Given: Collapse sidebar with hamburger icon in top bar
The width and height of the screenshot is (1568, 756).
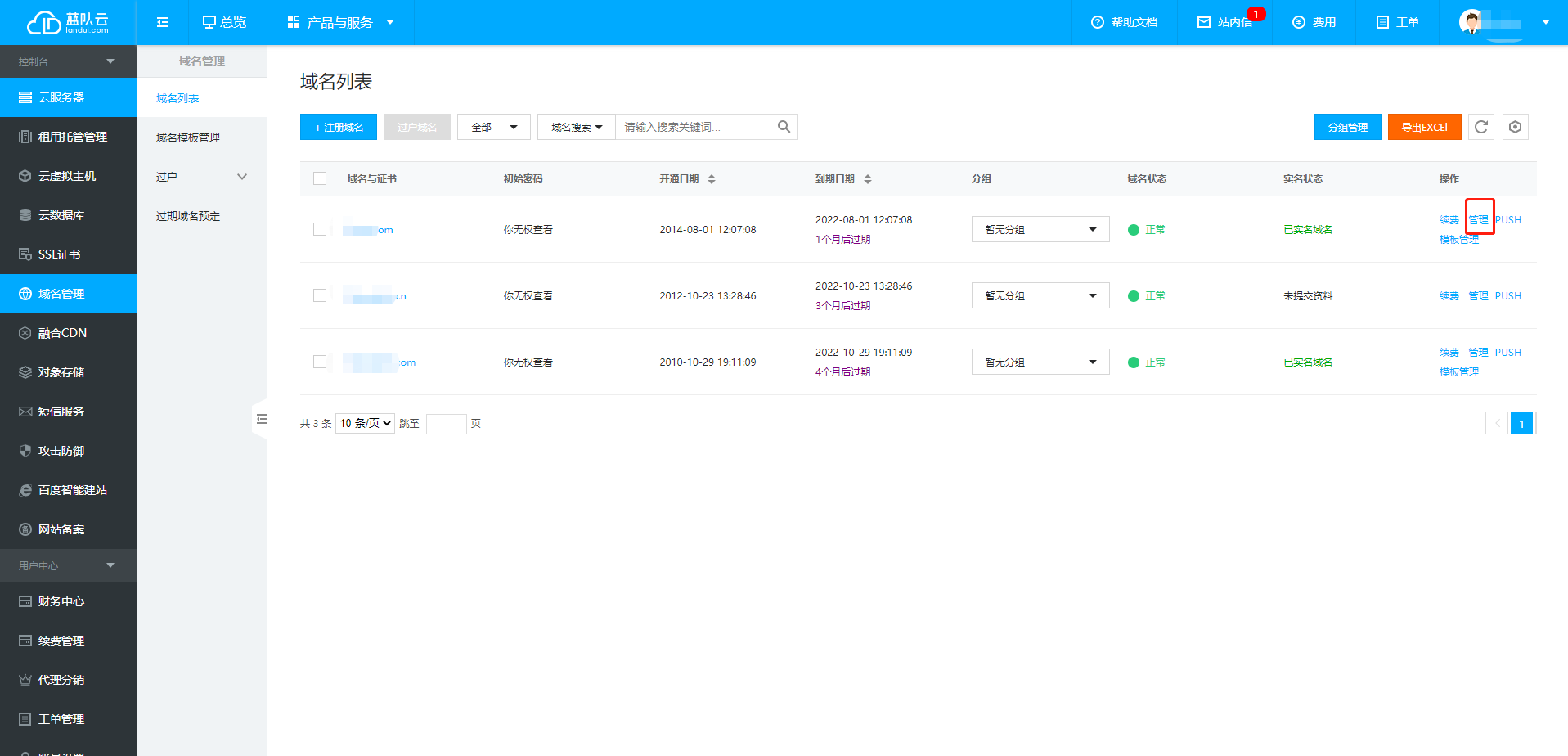Looking at the screenshot, I should click(163, 22).
